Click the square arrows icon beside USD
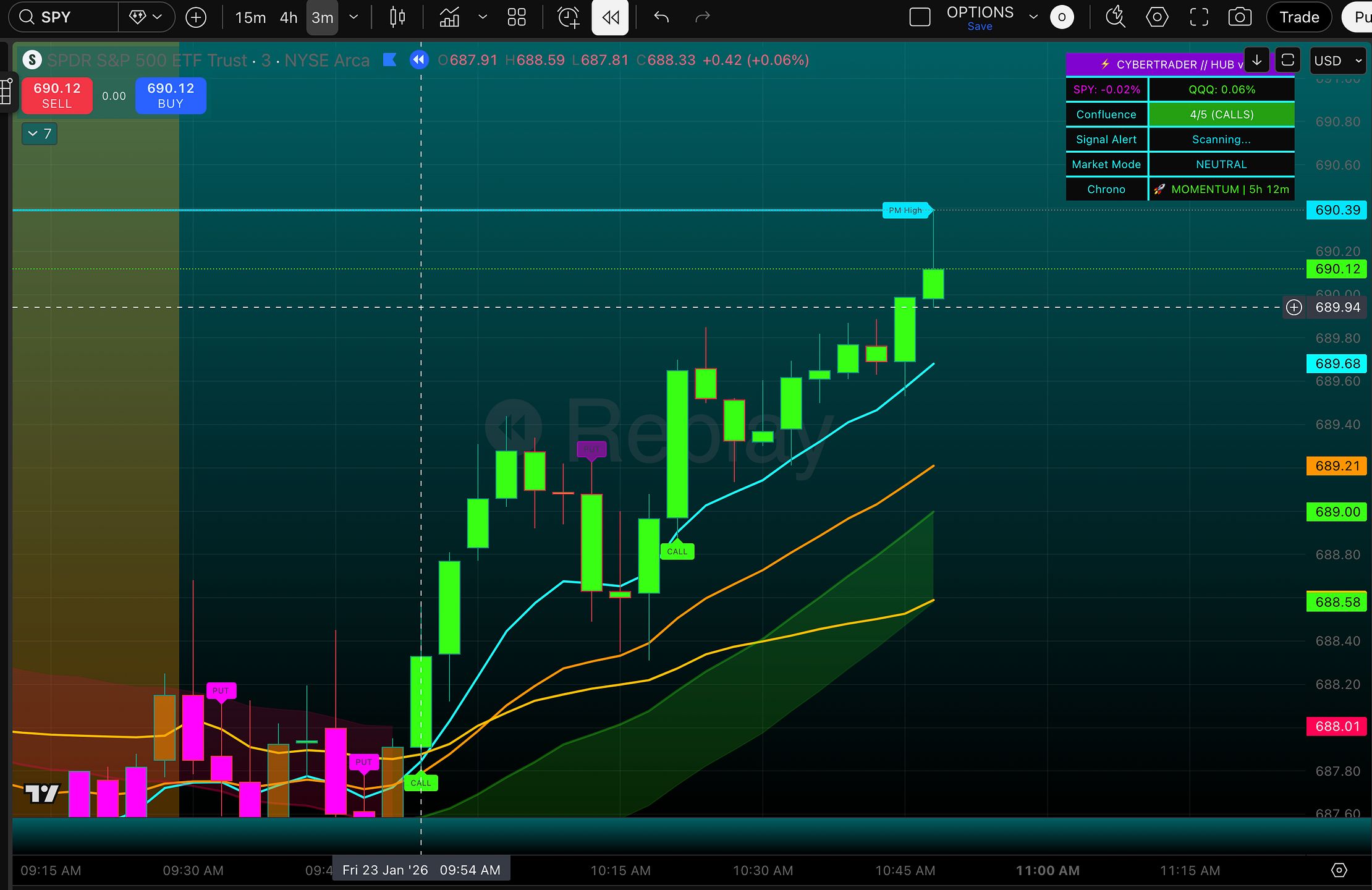Viewport: 1372px width, 890px height. click(x=1288, y=60)
